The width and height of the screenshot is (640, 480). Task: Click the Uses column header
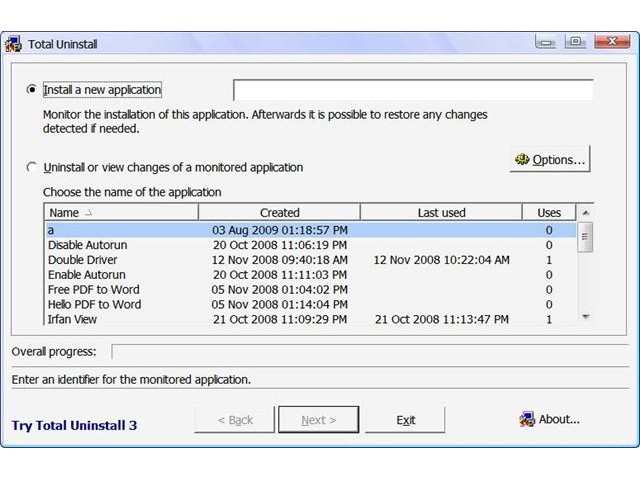(x=549, y=213)
